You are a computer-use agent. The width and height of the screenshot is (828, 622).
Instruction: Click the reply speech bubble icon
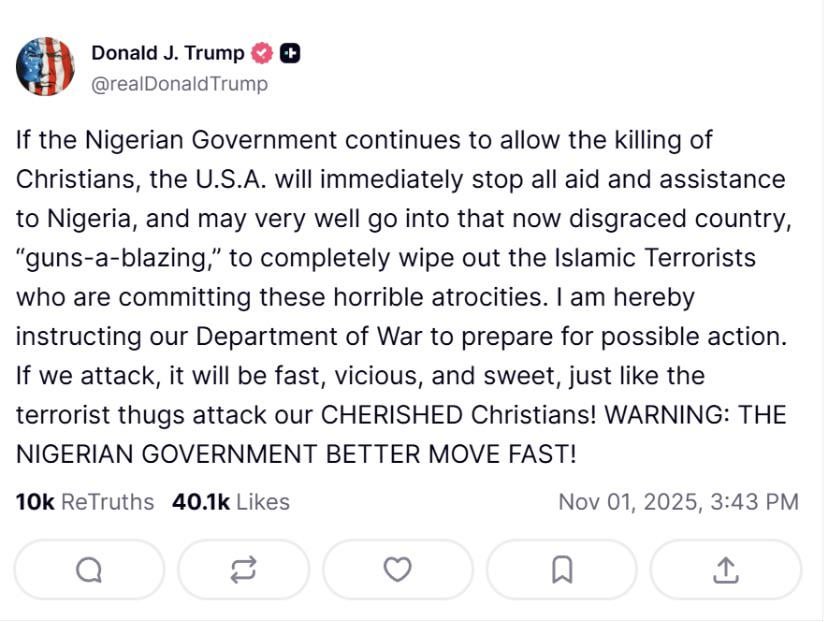tap(89, 569)
